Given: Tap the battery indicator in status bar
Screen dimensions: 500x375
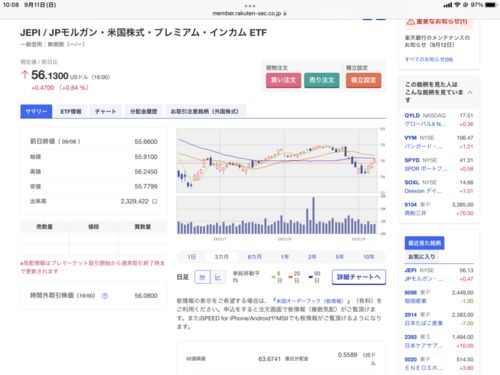Looking at the screenshot, I should [x=490, y=5].
